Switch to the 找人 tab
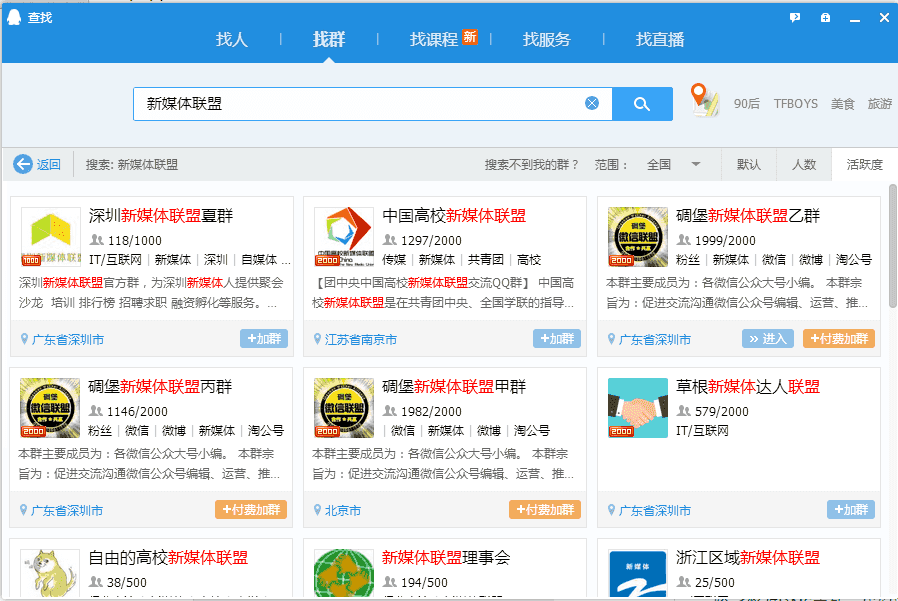The width and height of the screenshot is (898, 601). 232,40
